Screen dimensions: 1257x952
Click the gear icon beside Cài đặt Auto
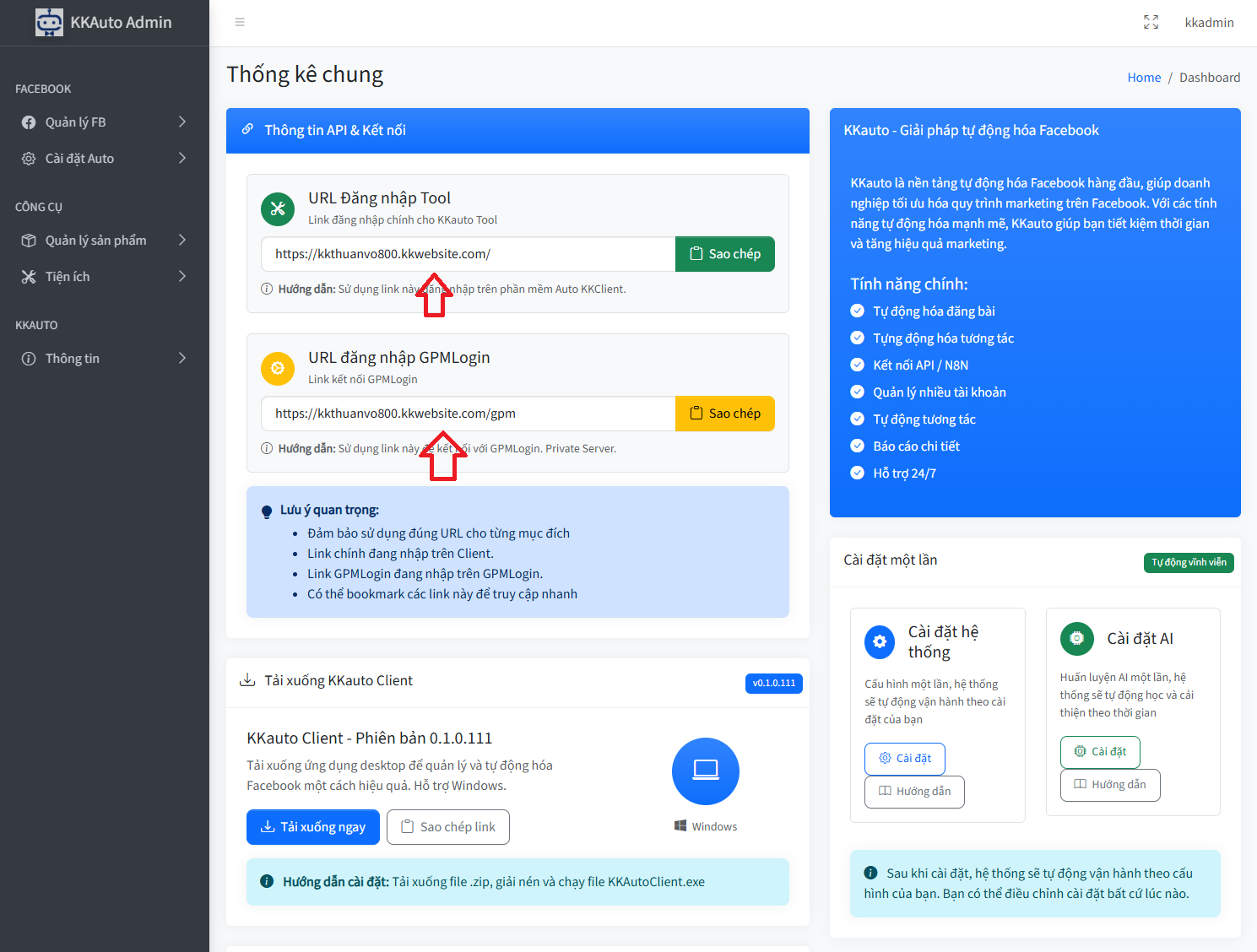29,159
